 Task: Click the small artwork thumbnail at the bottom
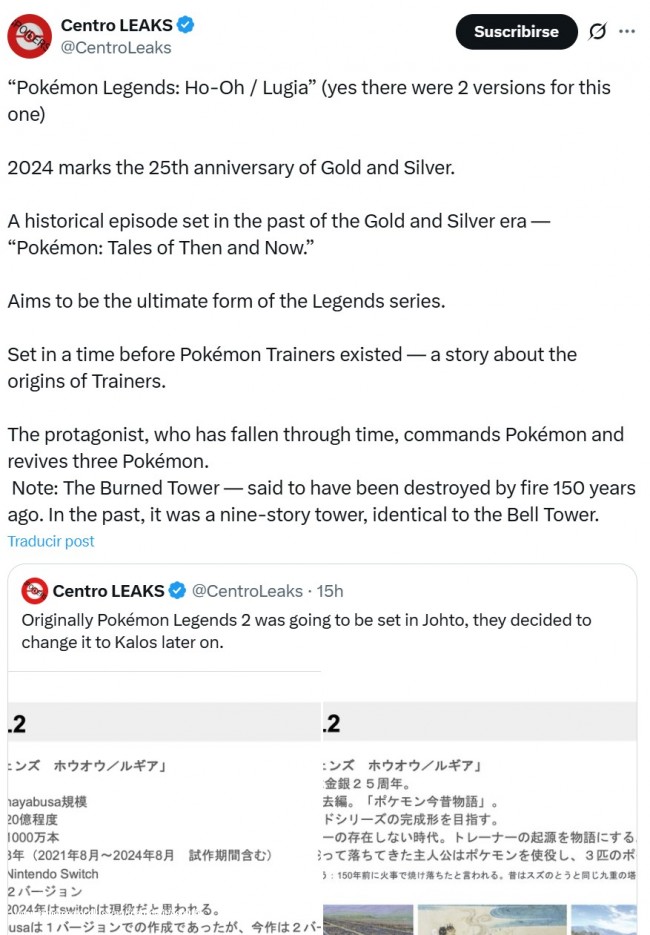[370, 920]
